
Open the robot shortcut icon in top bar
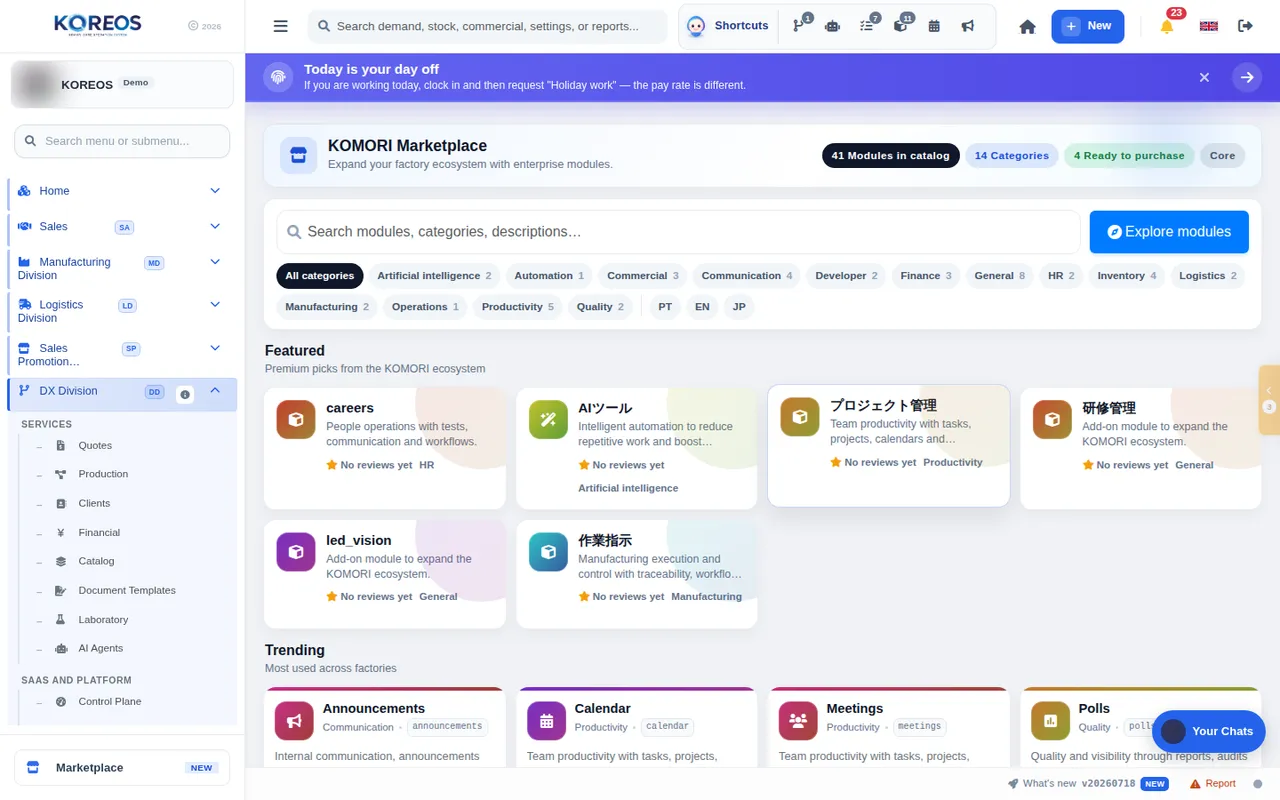(832, 26)
